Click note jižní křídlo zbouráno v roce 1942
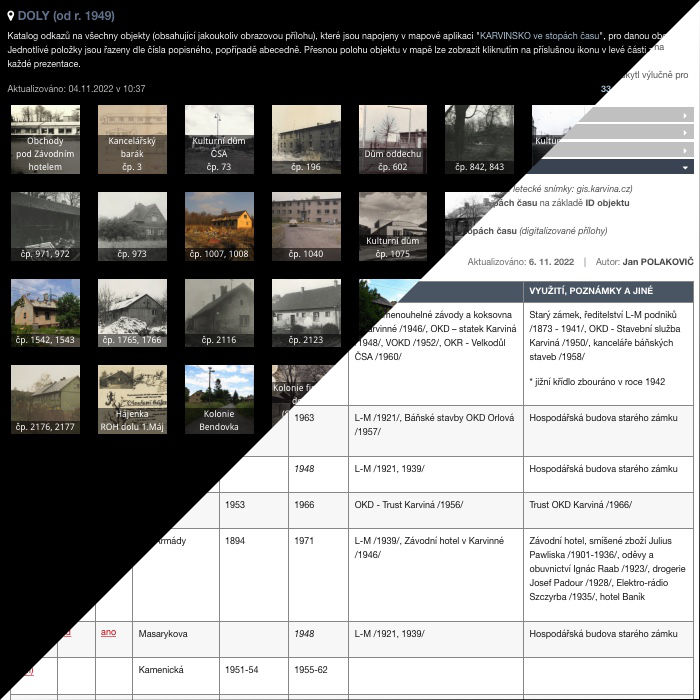The width and height of the screenshot is (700, 700). tap(597, 382)
